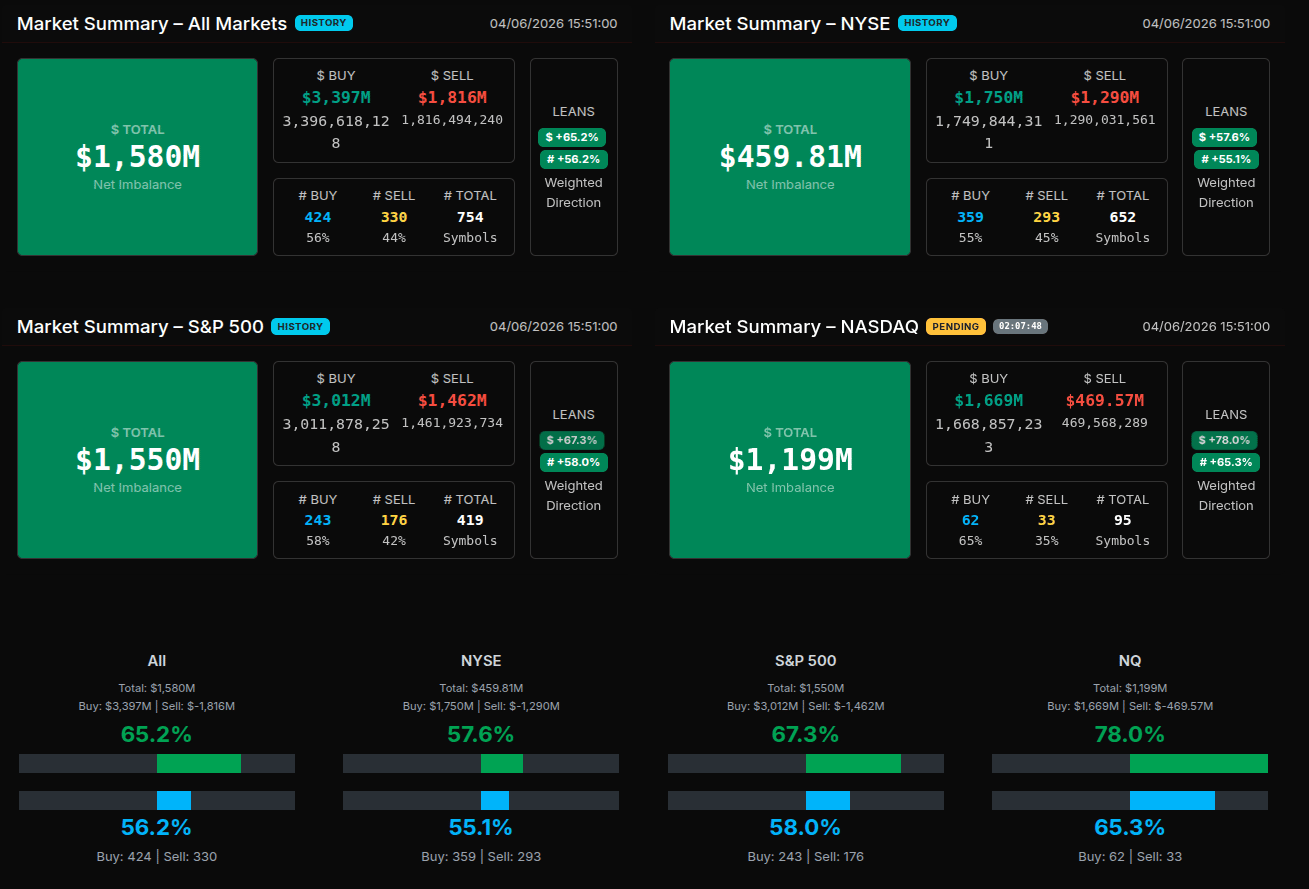
Task: Click the $ +65.2% leans badge
Action: click(x=572, y=137)
